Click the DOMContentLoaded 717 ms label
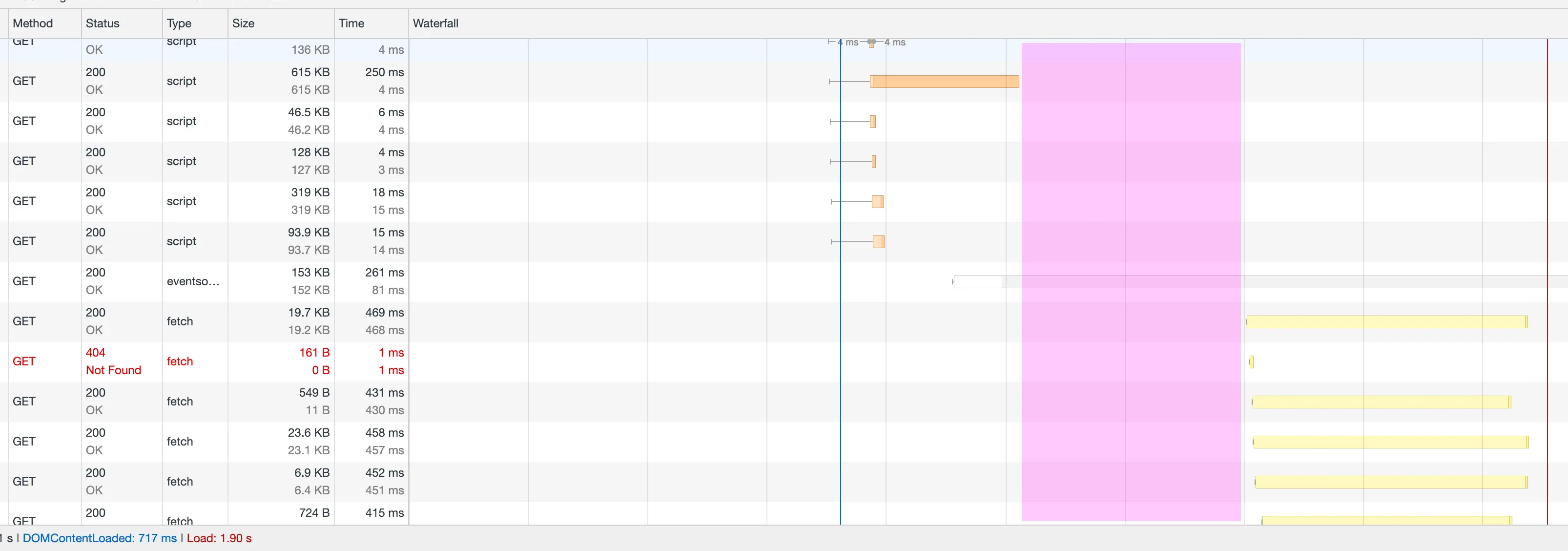Image resolution: width=1568 pixels, height=551 pixels. (99, 539)
